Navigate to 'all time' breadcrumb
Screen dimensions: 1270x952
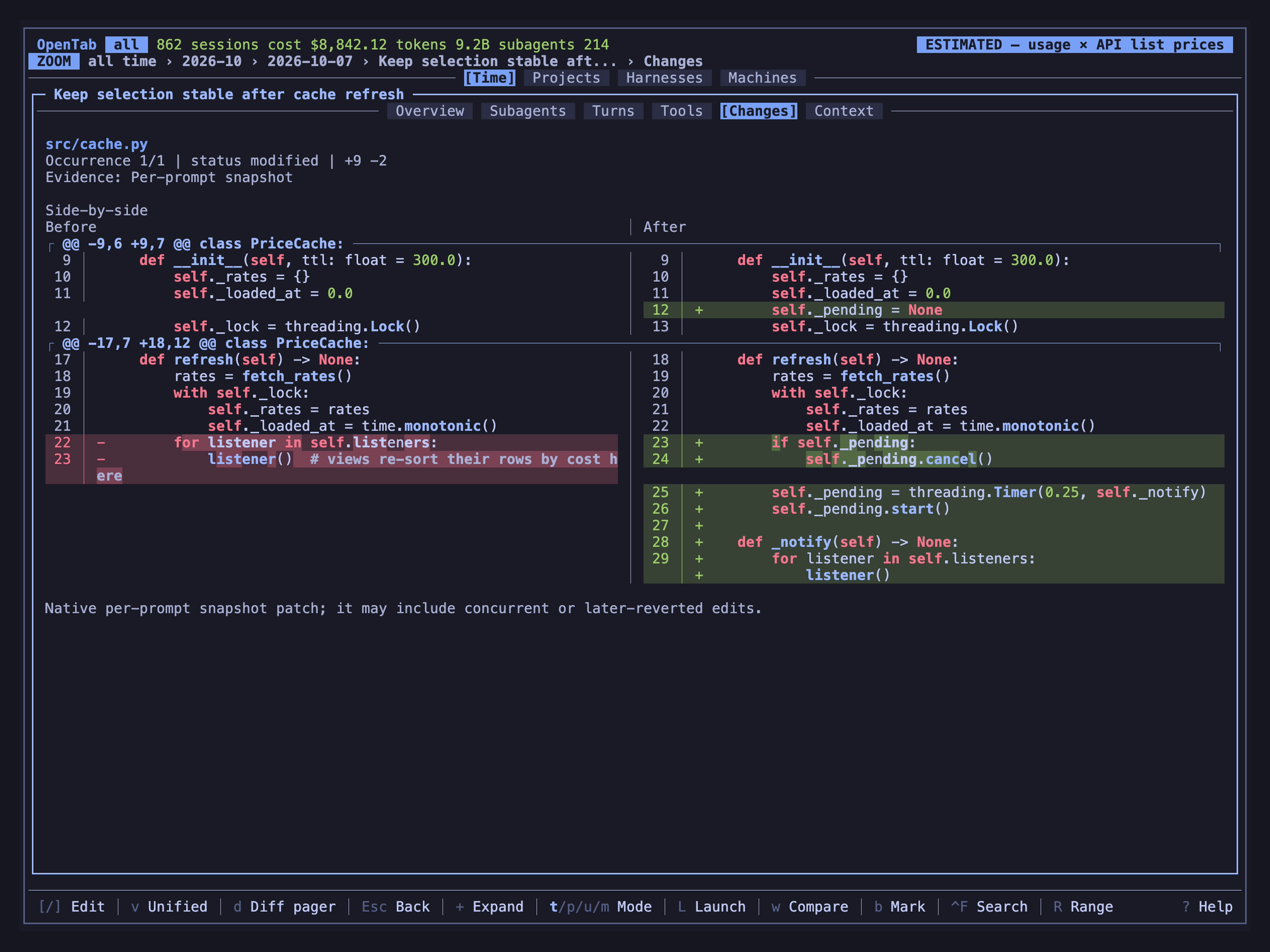tap(122, 61)
